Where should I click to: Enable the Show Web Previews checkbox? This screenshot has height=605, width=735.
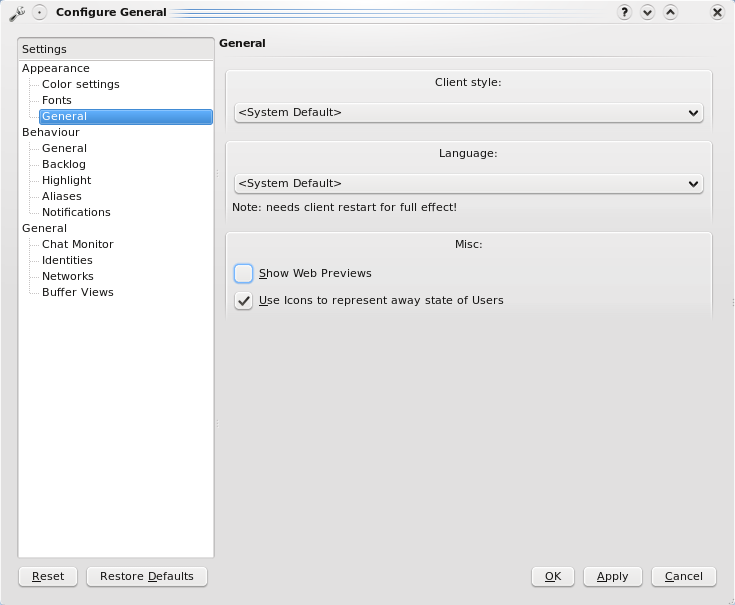click(244, 273)
